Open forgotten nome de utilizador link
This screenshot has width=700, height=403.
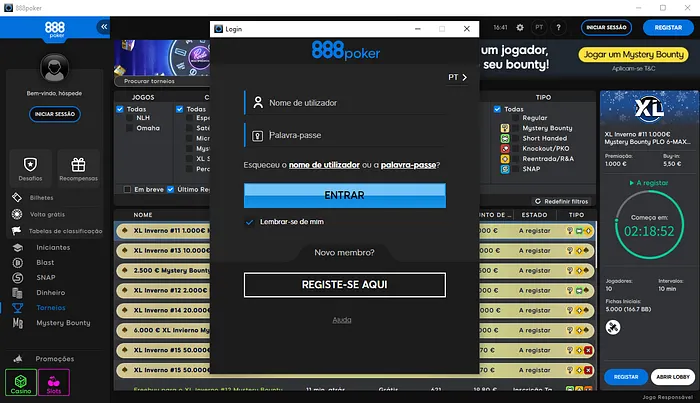pos(324,165)
